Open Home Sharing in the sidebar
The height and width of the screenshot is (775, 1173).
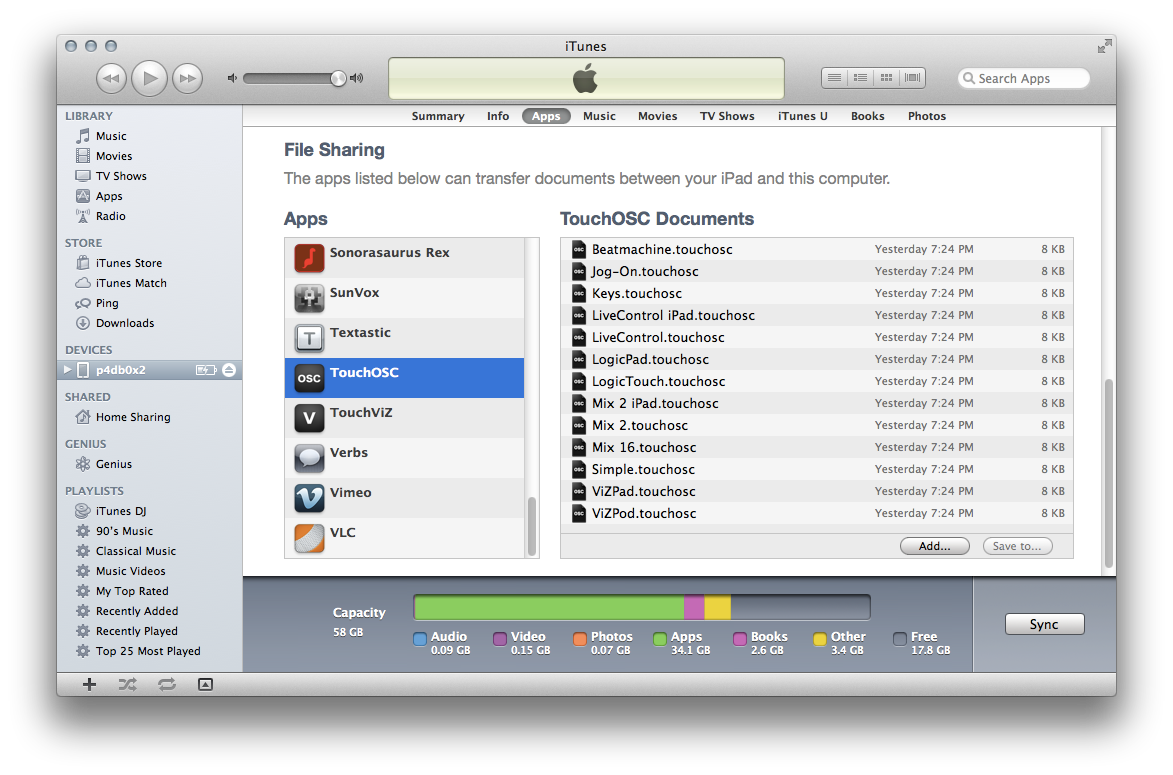click(150, 417)
